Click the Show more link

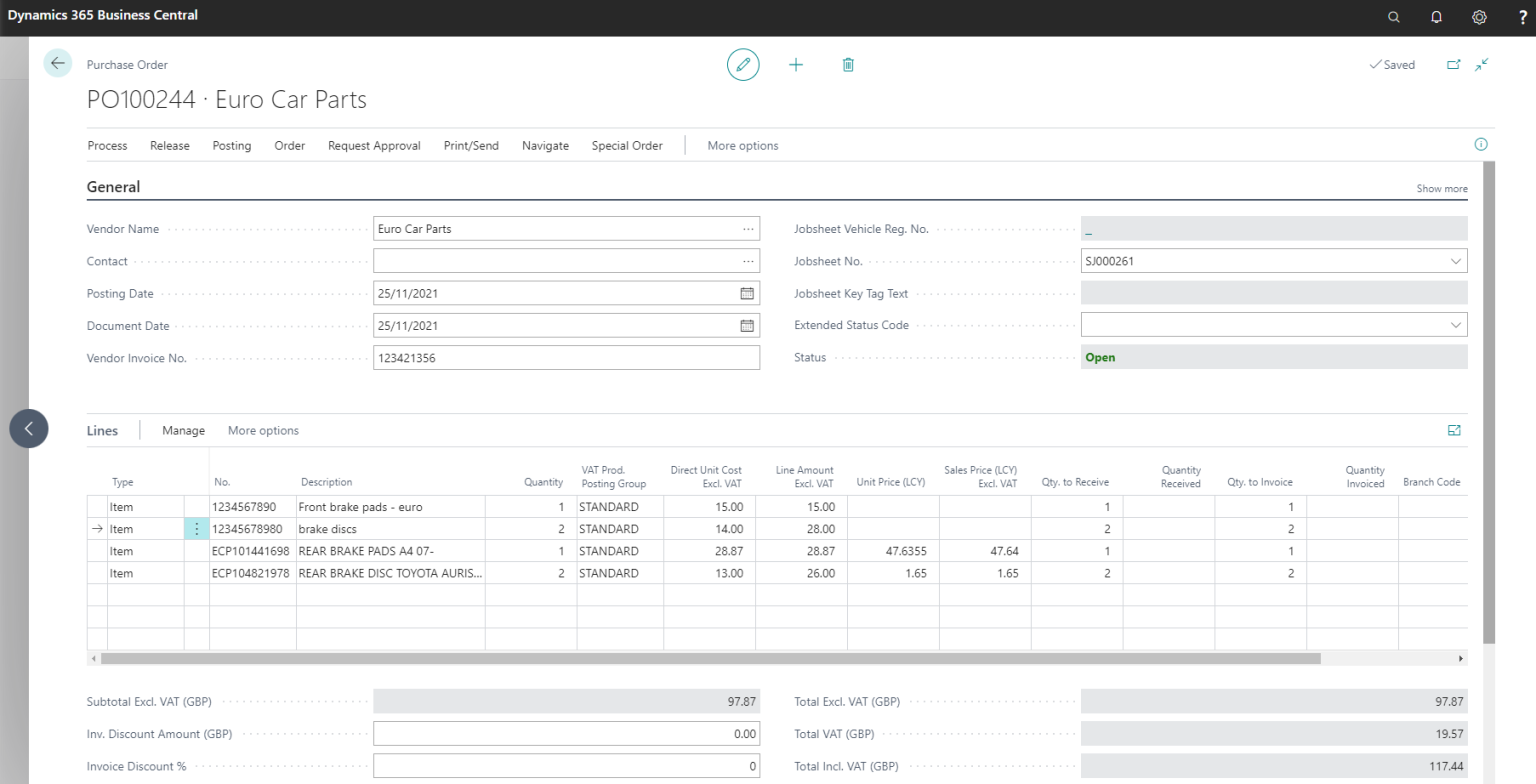(1441, 188)
